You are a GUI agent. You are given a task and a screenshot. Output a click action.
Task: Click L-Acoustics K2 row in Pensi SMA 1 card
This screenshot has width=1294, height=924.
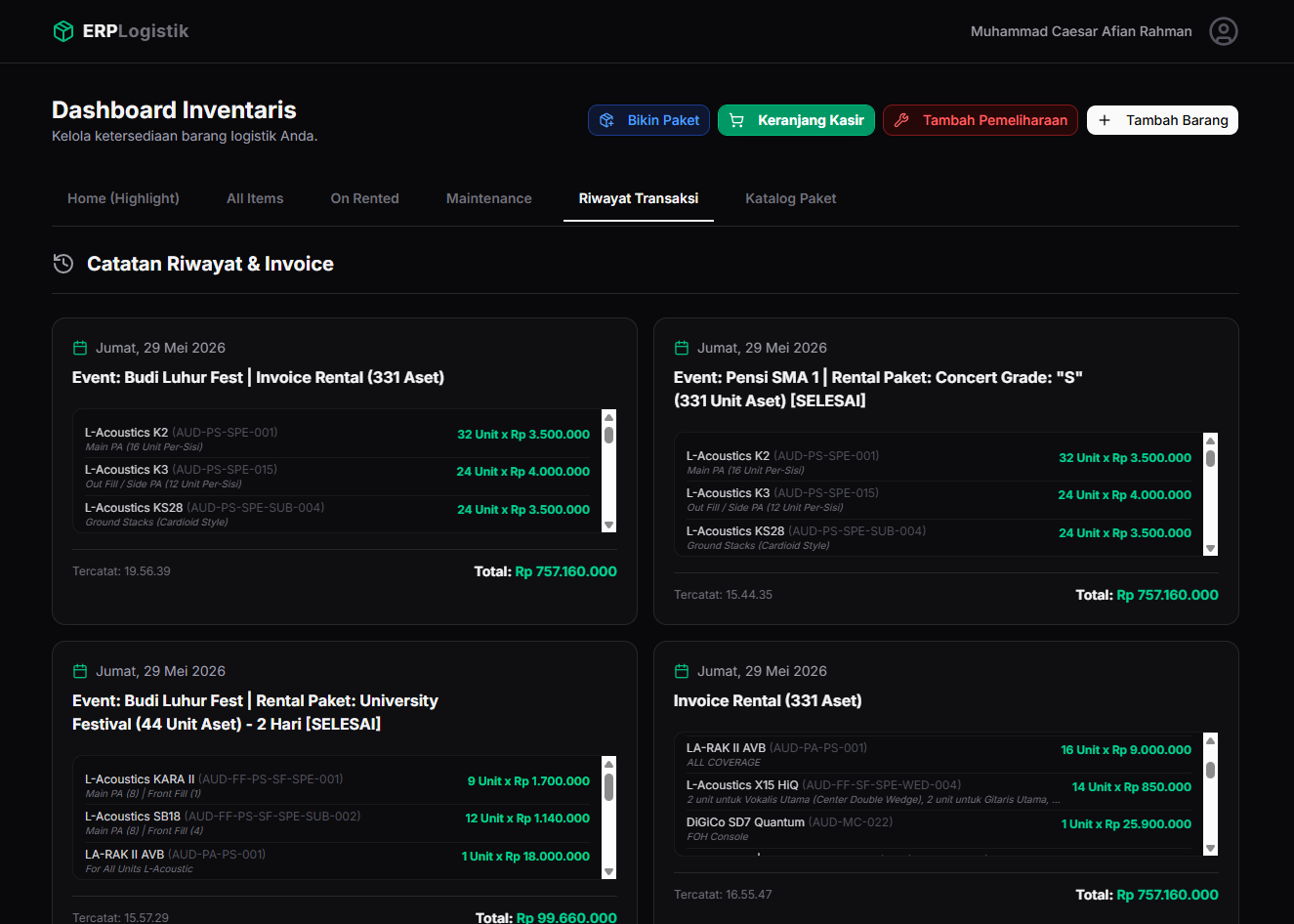click(x=939, y=463)
